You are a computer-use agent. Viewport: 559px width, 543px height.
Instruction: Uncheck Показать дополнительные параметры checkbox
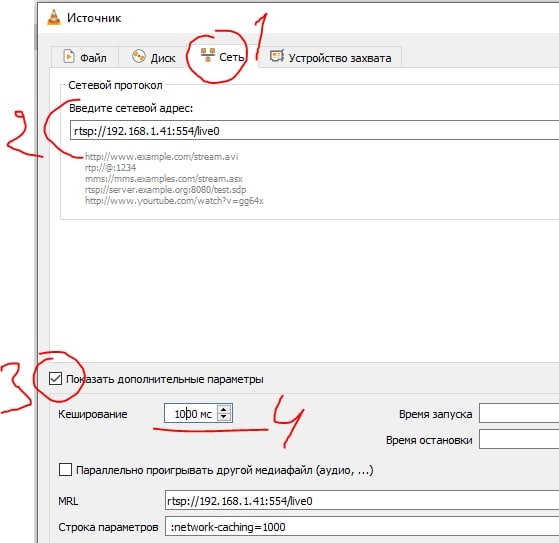56,379
